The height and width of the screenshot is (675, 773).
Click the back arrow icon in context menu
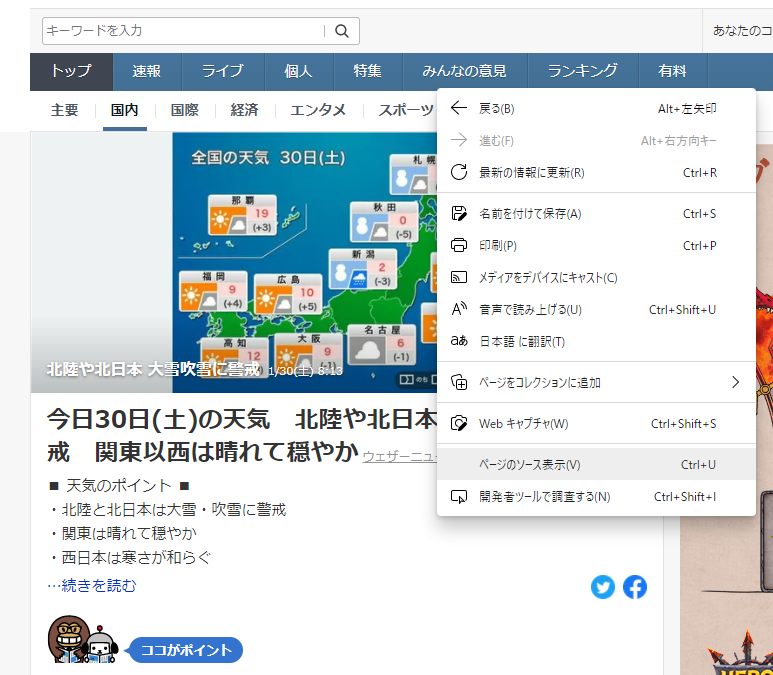point(459,108)
